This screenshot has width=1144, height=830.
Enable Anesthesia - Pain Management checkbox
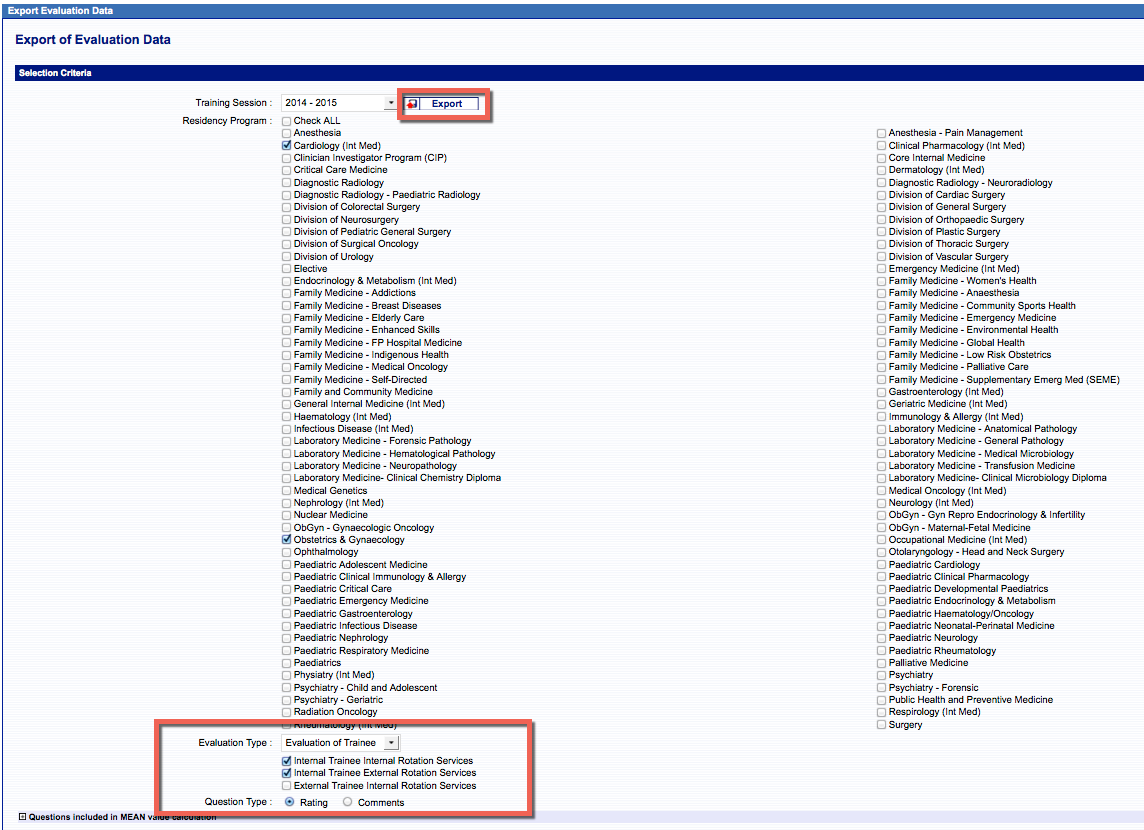click(881, 133)
